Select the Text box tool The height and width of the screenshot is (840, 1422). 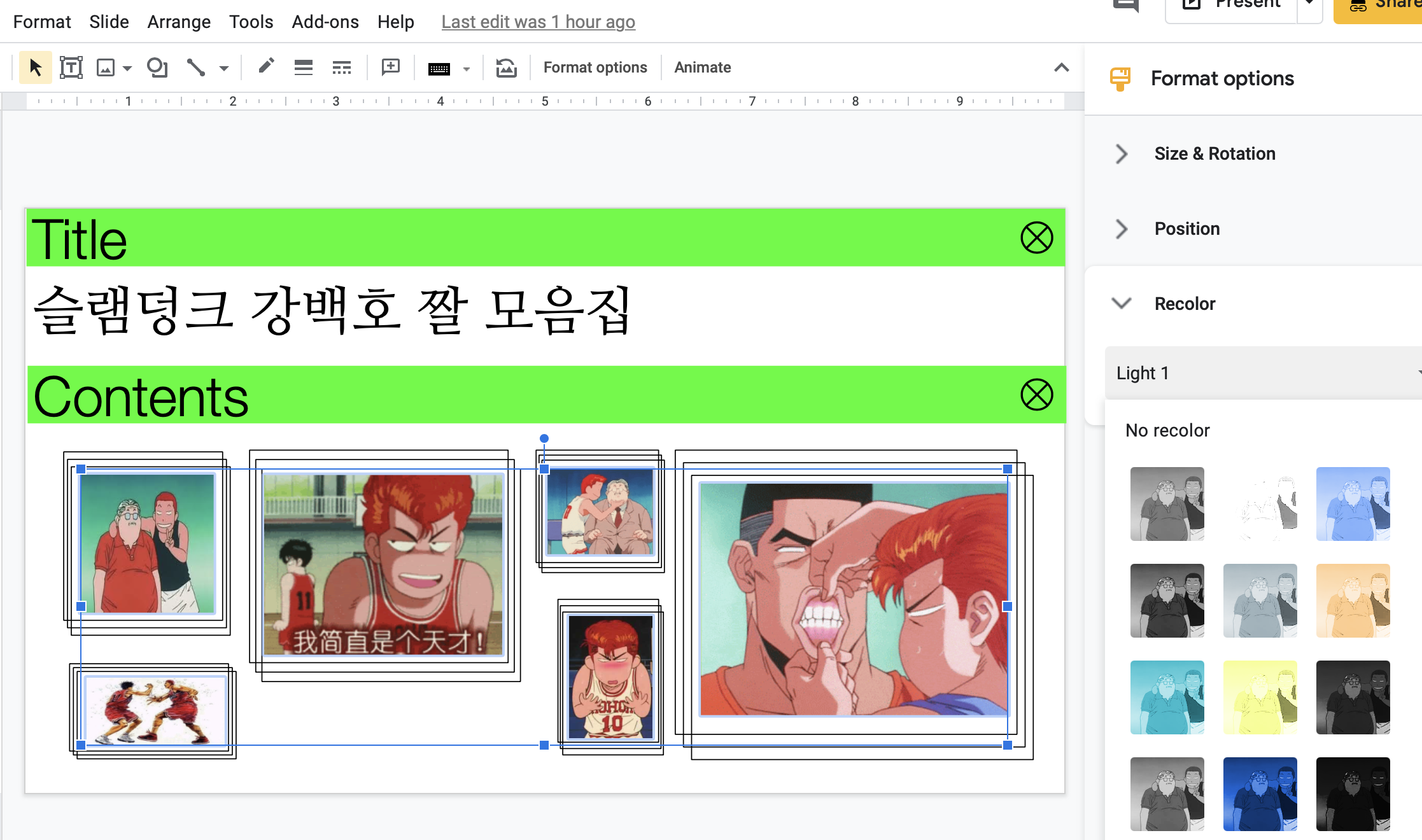tap(71, 67)
